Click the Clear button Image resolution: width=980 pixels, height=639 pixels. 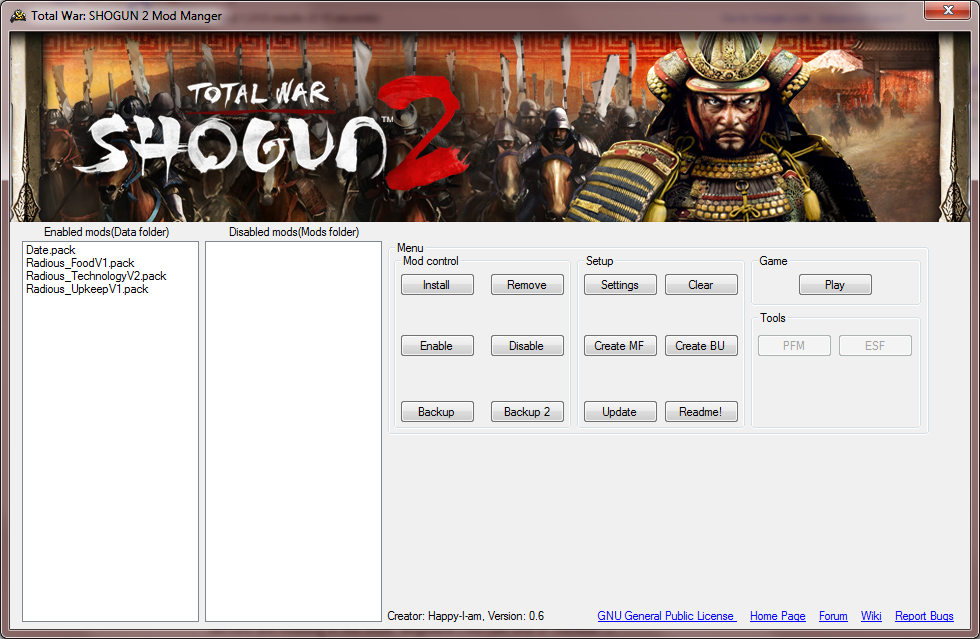[701, 284]
